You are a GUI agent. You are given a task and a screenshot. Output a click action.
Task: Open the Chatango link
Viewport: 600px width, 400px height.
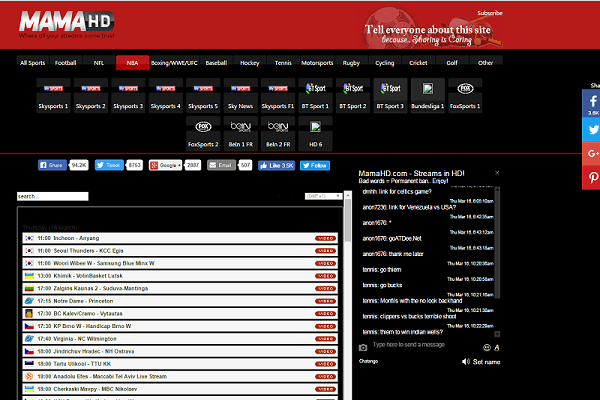368,361
